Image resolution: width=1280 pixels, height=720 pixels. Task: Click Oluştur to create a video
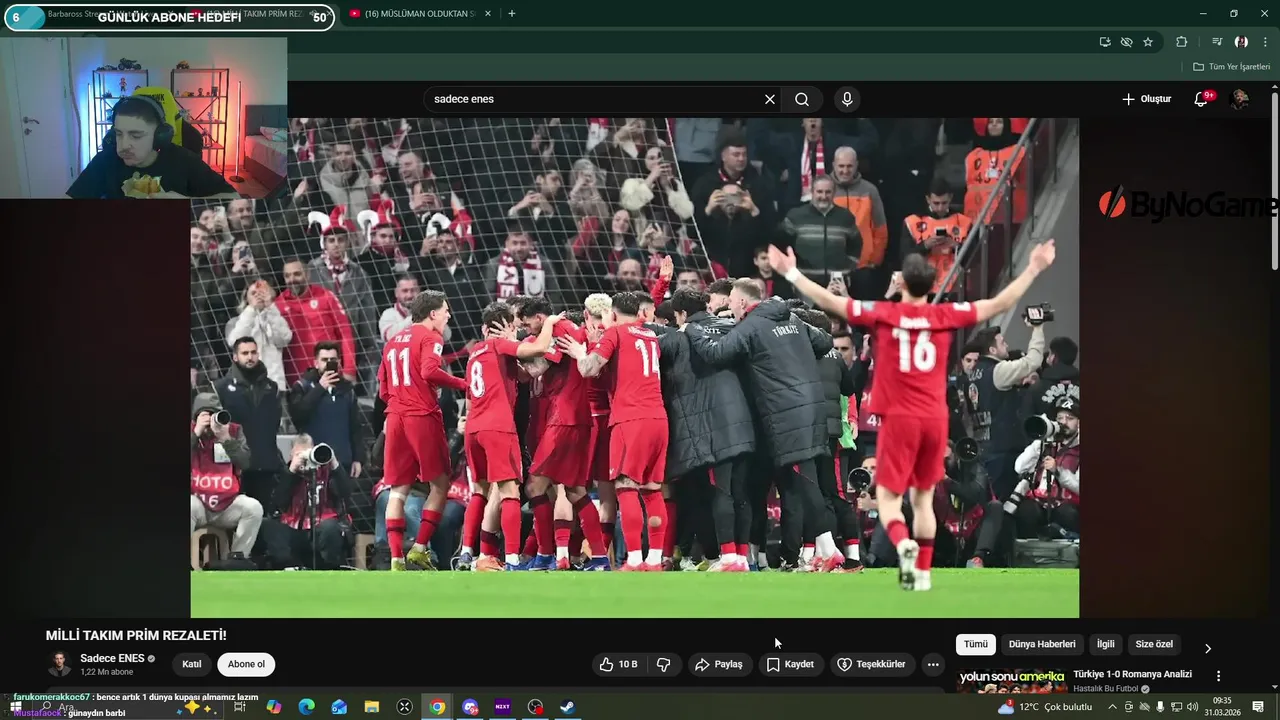coord(1146,99)
